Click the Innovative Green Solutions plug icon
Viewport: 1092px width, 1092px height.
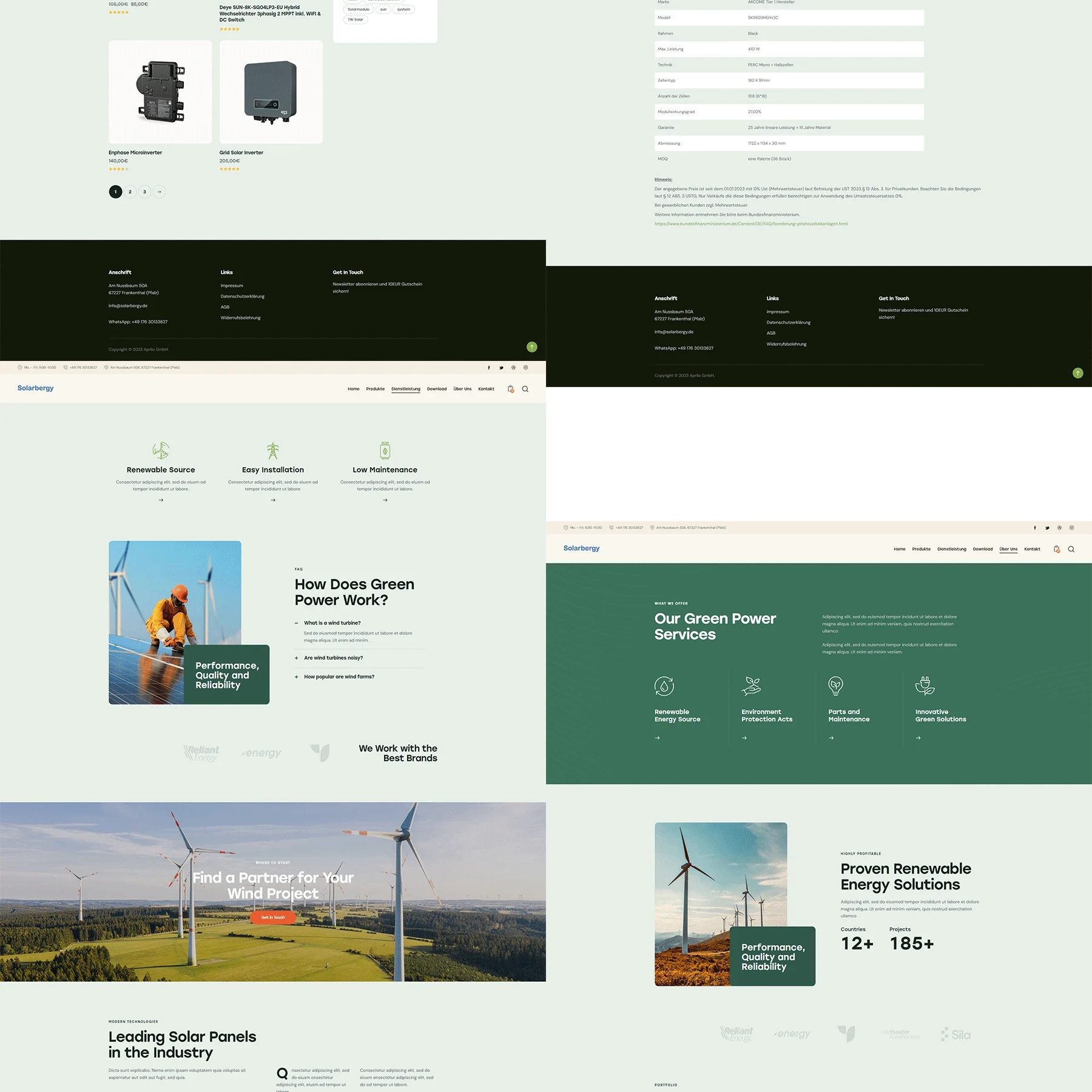[x=925, y=686]
